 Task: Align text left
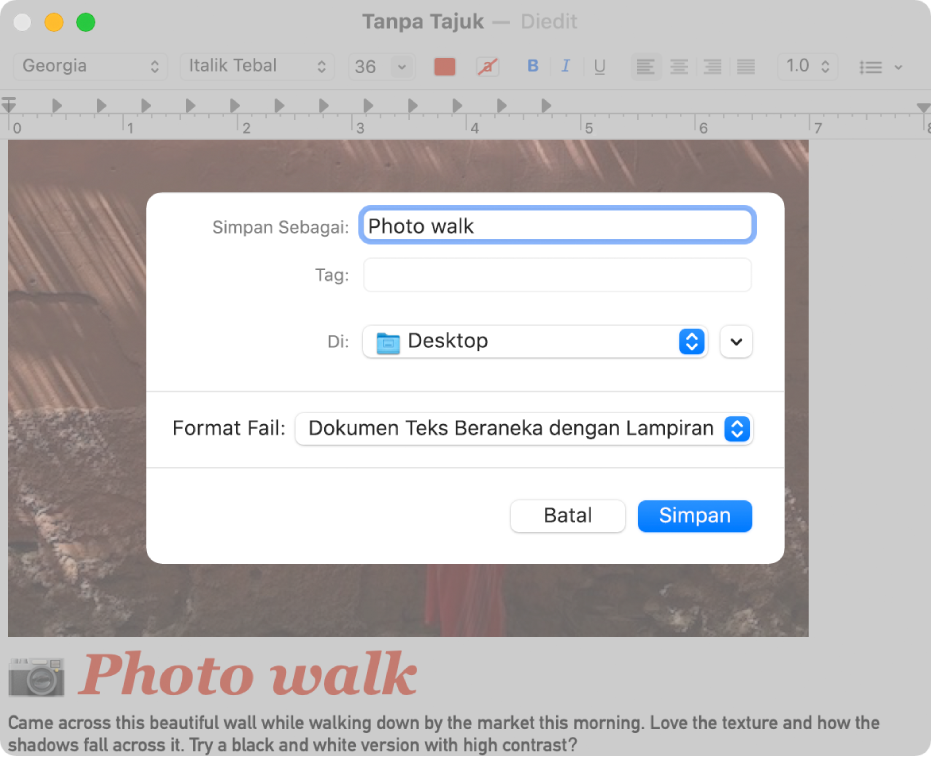coord(645,66)
